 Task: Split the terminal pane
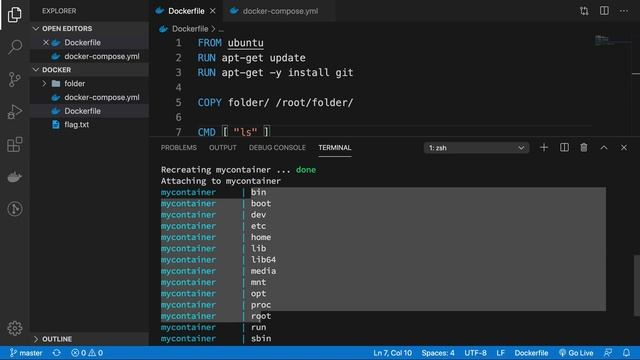[x=564, y=147]
